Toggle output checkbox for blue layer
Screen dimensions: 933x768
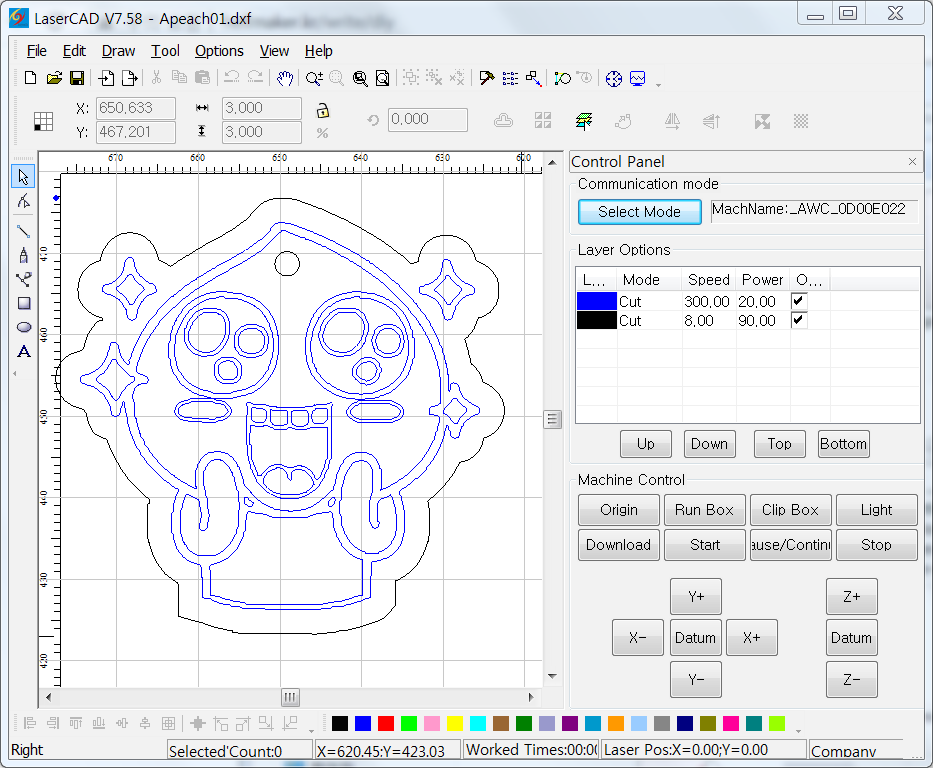tap(798, 301)
